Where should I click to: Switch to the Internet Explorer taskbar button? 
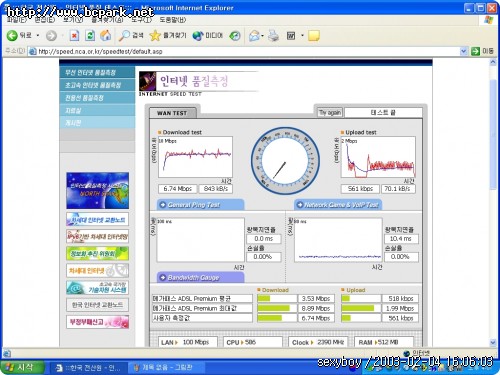[x=89, y=368]
